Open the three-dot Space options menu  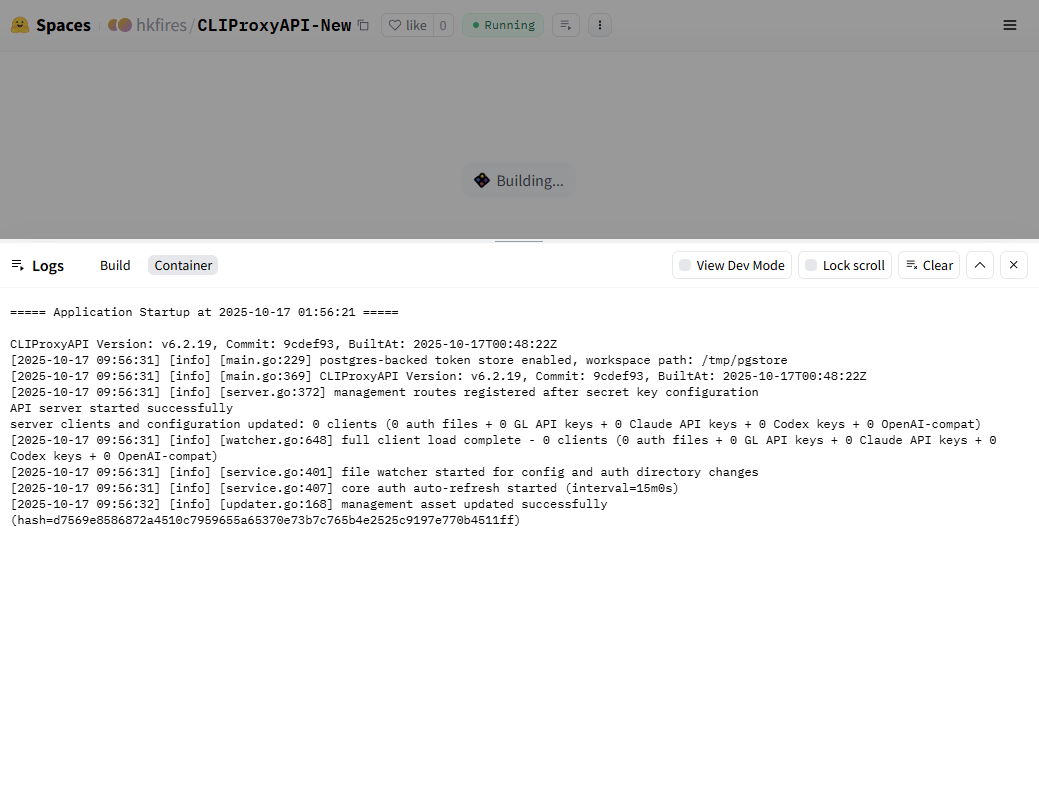click(599, 25)
